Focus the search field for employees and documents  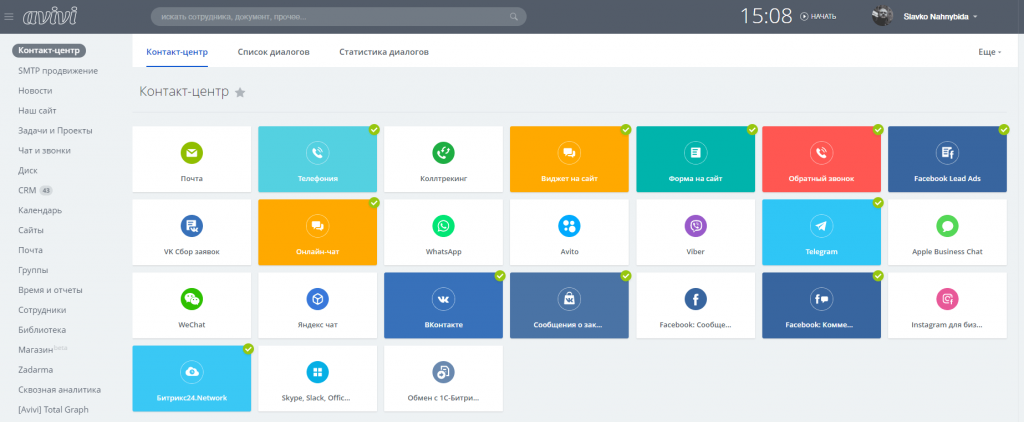[x=338, y=16]
